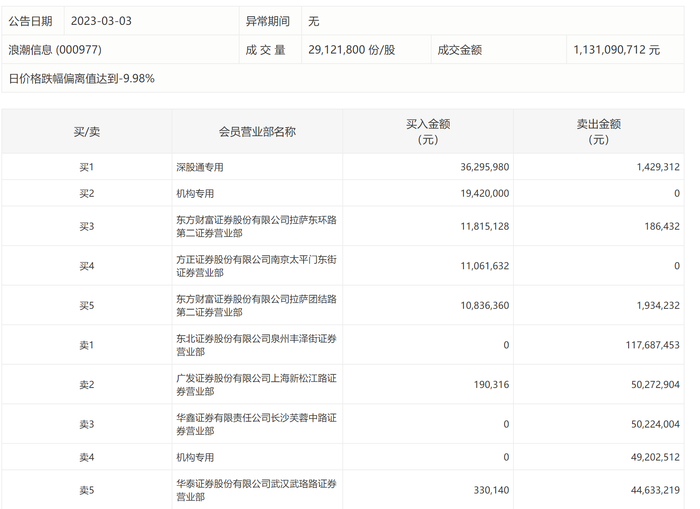
Task: Click the 会员营业部名称 column header
Action: point(257,132)
